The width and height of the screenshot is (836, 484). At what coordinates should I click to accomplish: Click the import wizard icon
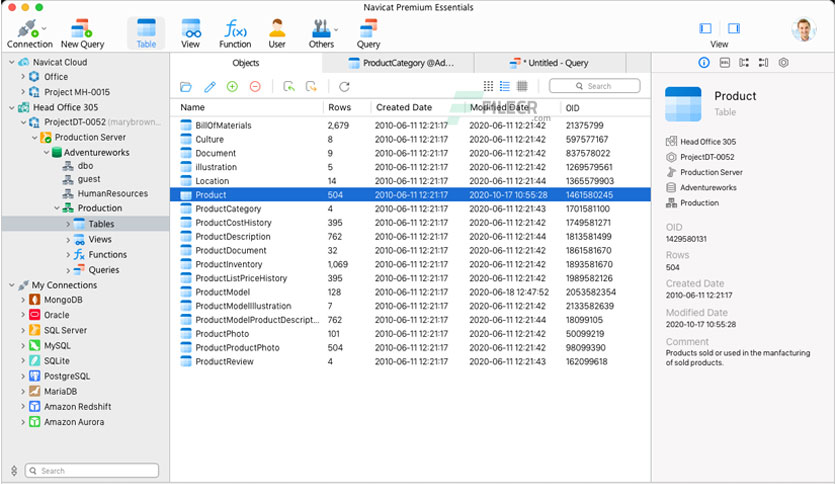(289, 86)
